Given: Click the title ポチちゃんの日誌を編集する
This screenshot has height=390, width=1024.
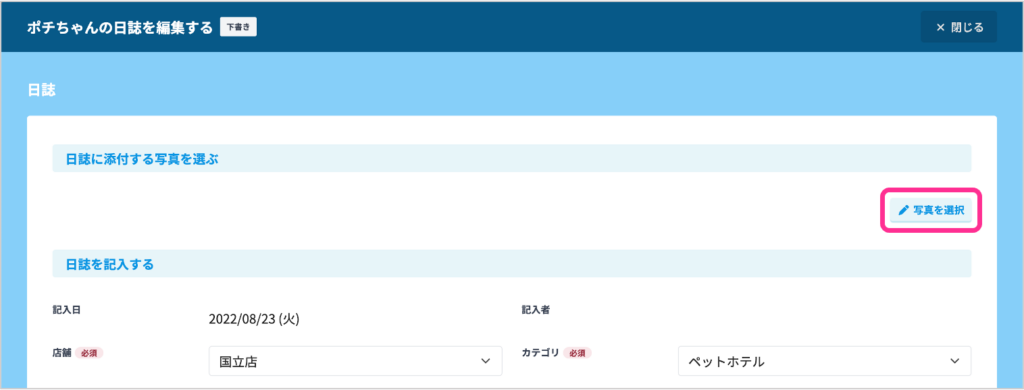Looking at the screenshot, I should pyautogui.click(x=120, y=27).
